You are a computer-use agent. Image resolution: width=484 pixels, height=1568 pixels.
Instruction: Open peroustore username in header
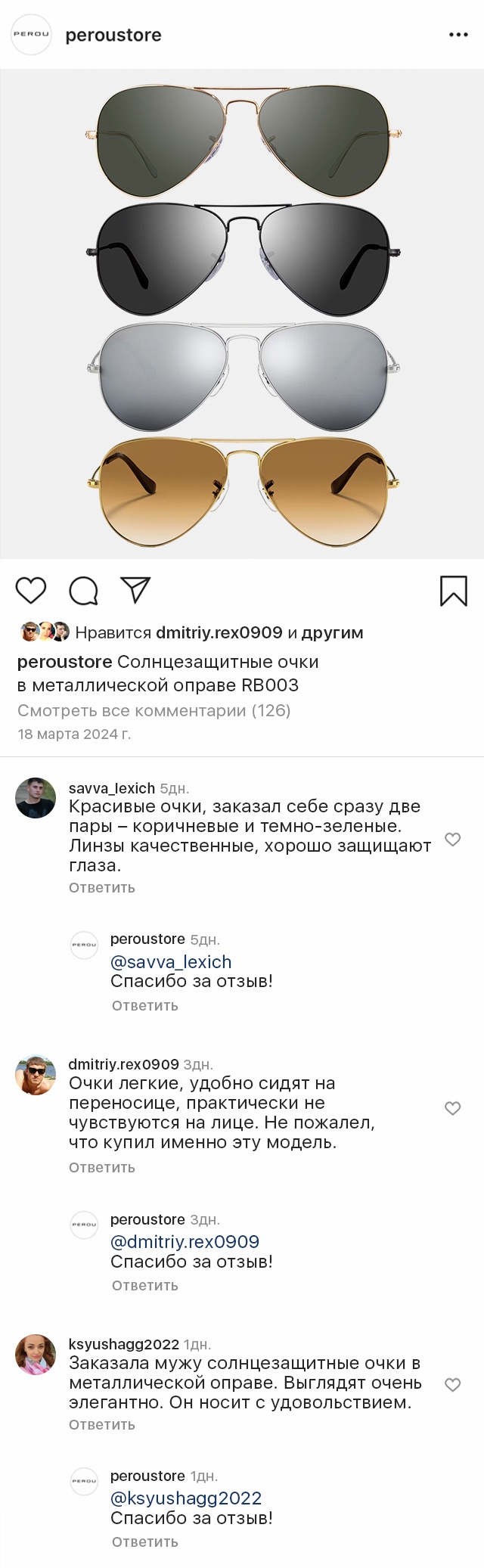pyautogui.click(x=113, y=36)
